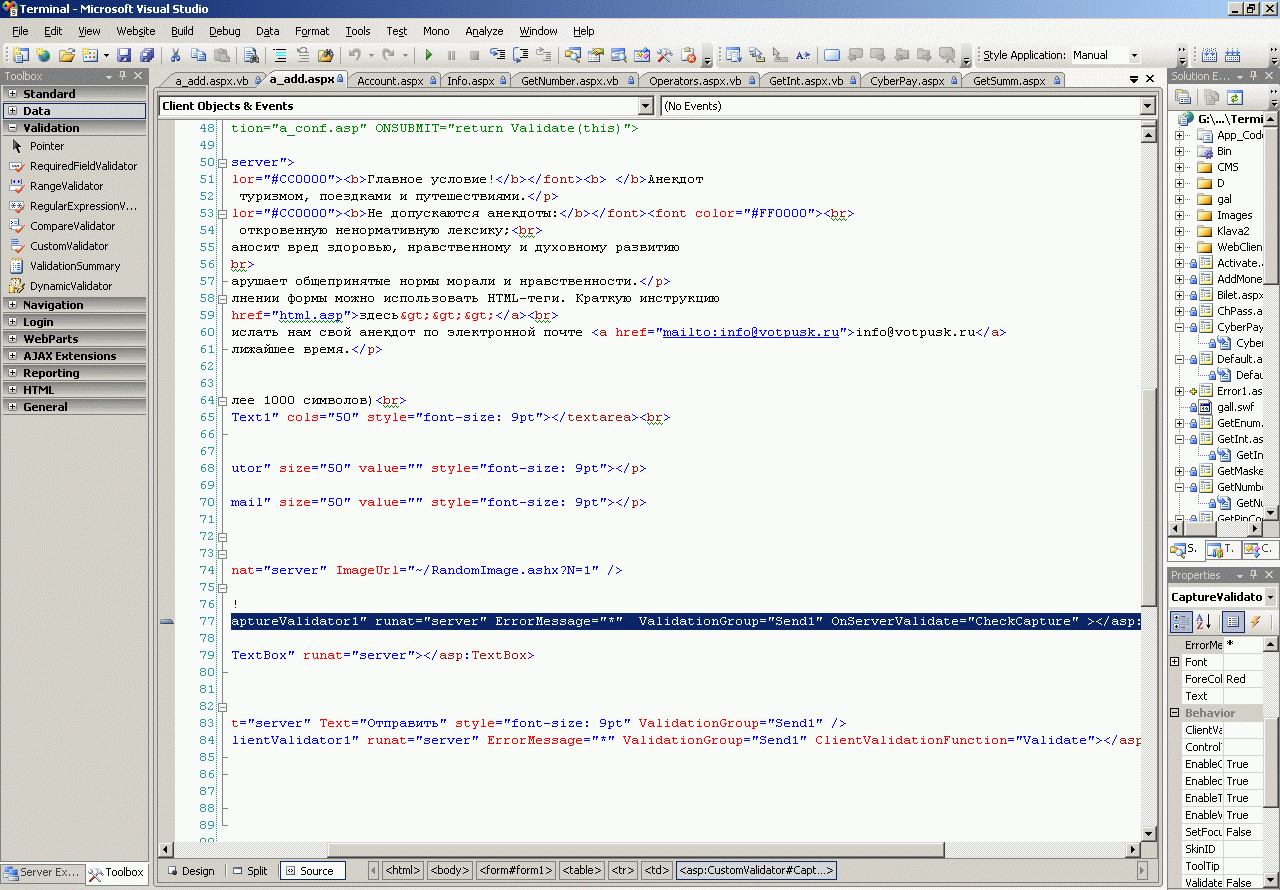Screen dimensions: 1280x890
Task: Click the Save All icon
Action: [x=147, y=56]
